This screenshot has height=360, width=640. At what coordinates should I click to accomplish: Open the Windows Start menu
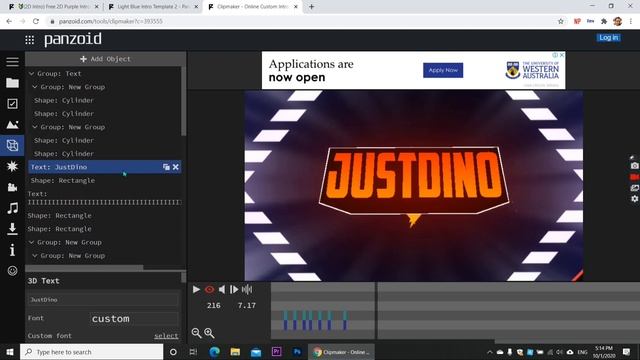10,352
